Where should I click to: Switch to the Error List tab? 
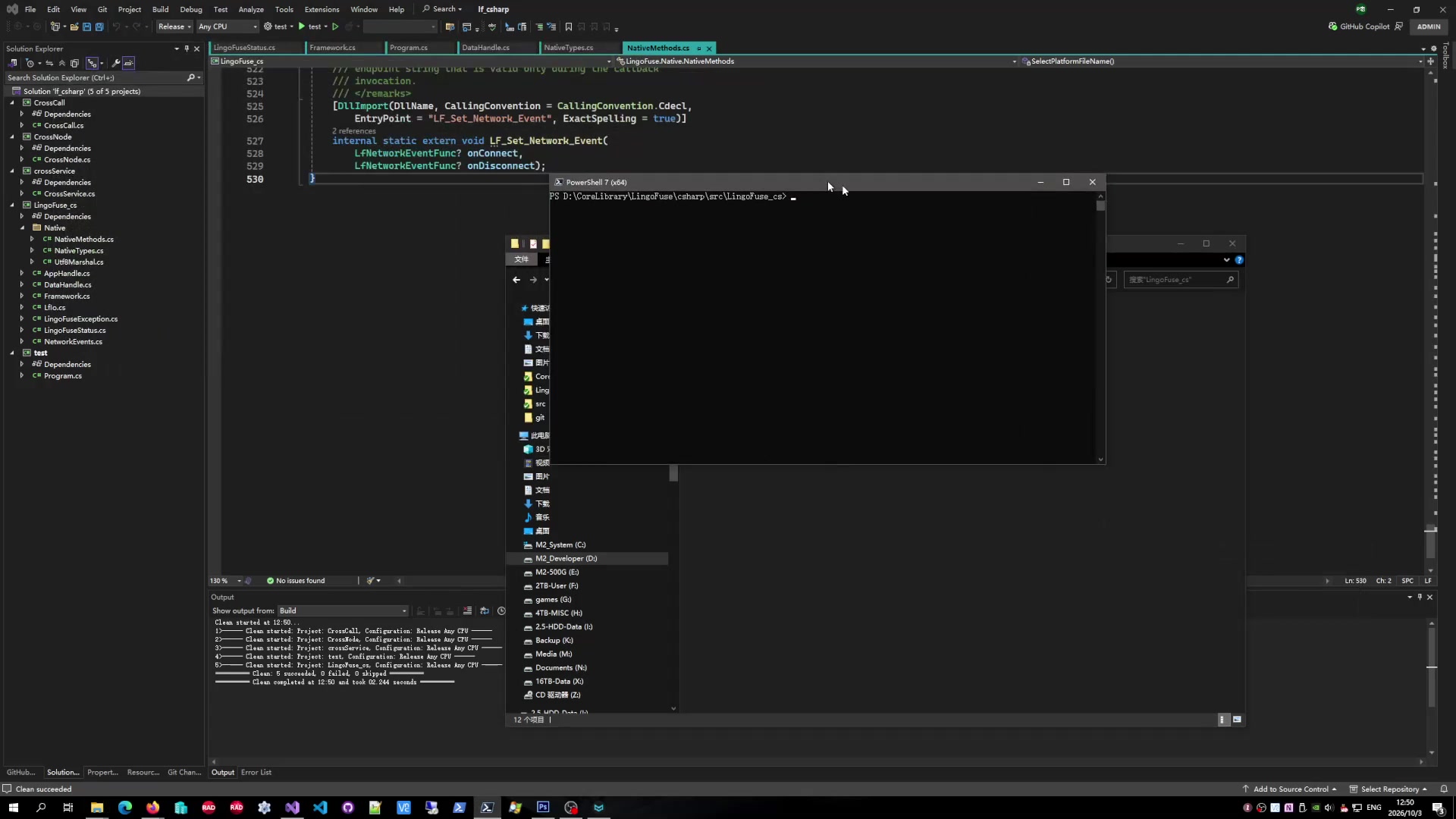pos(256,772)
